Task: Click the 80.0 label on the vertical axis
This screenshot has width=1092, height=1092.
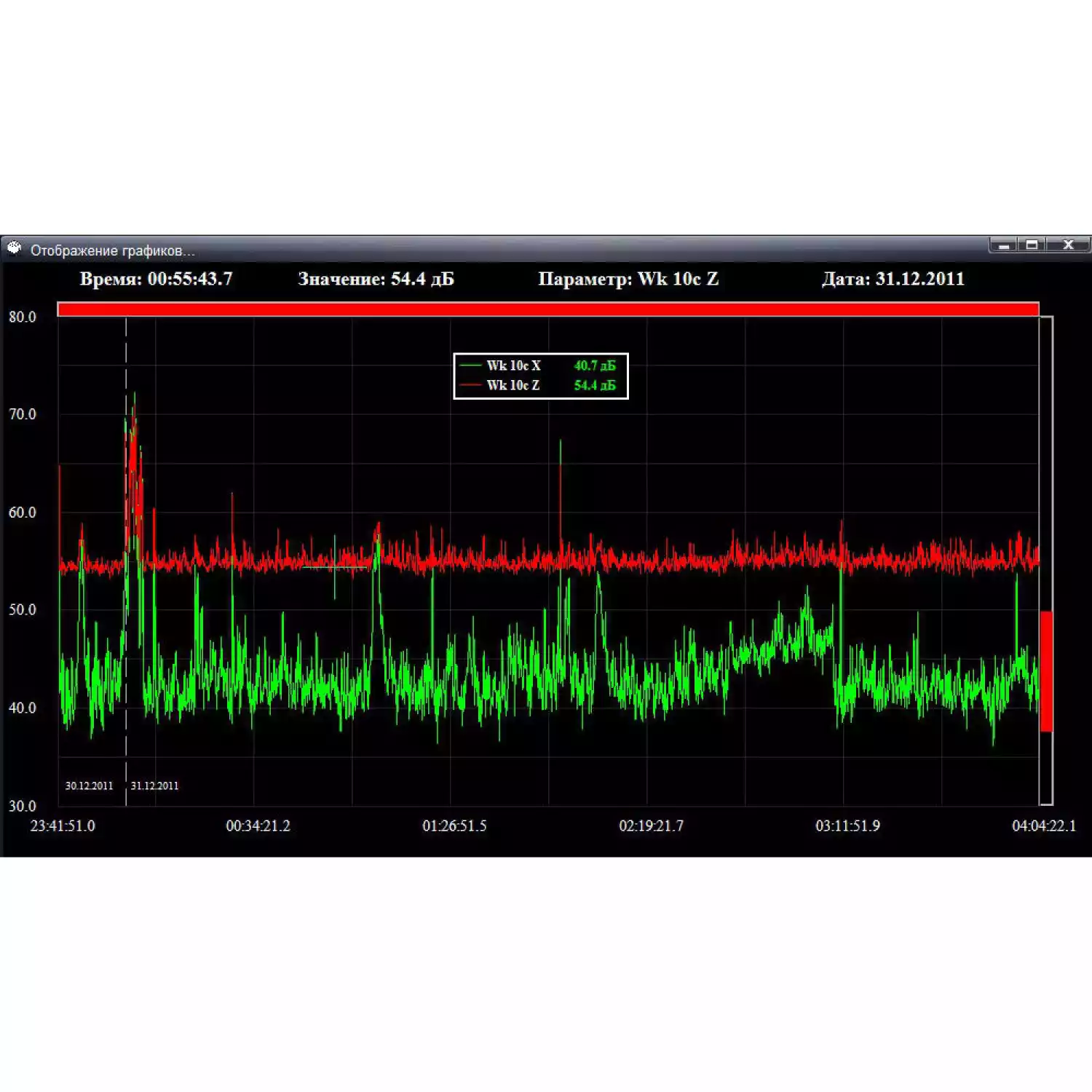Action: point(22,317)
